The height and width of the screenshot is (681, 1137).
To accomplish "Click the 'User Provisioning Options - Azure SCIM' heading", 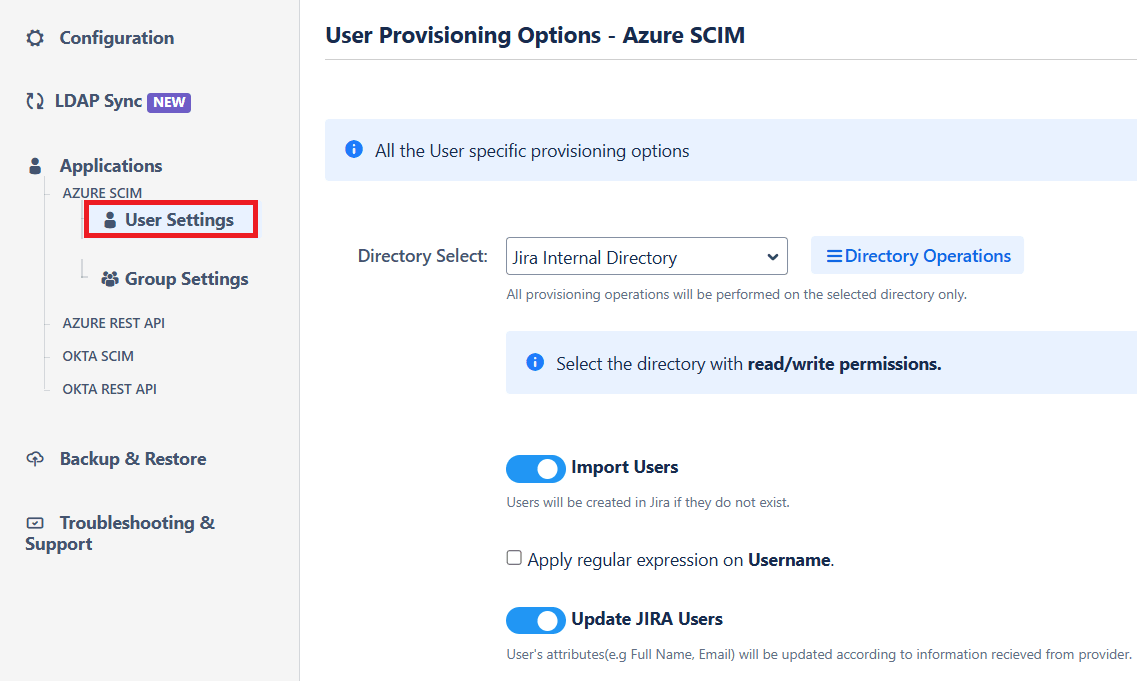I will click(535, 36).
